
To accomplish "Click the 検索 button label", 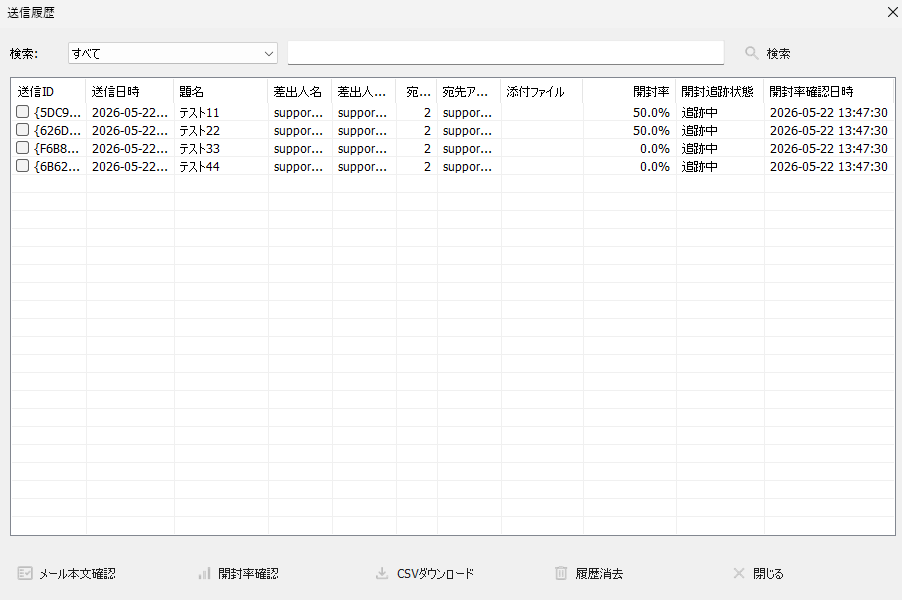I will [x=778, y=53].
